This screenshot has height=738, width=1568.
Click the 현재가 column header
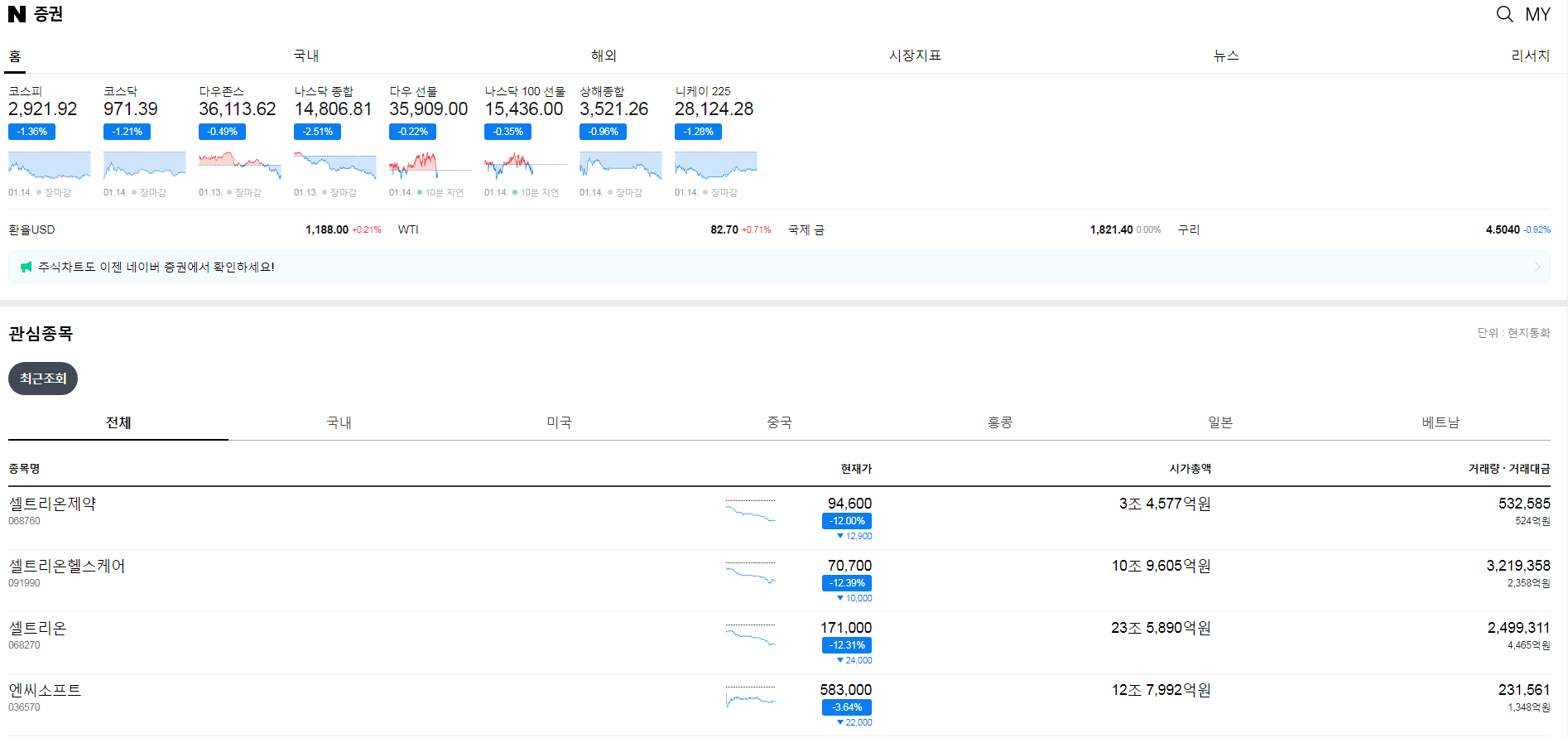click(x=856, y=469)
